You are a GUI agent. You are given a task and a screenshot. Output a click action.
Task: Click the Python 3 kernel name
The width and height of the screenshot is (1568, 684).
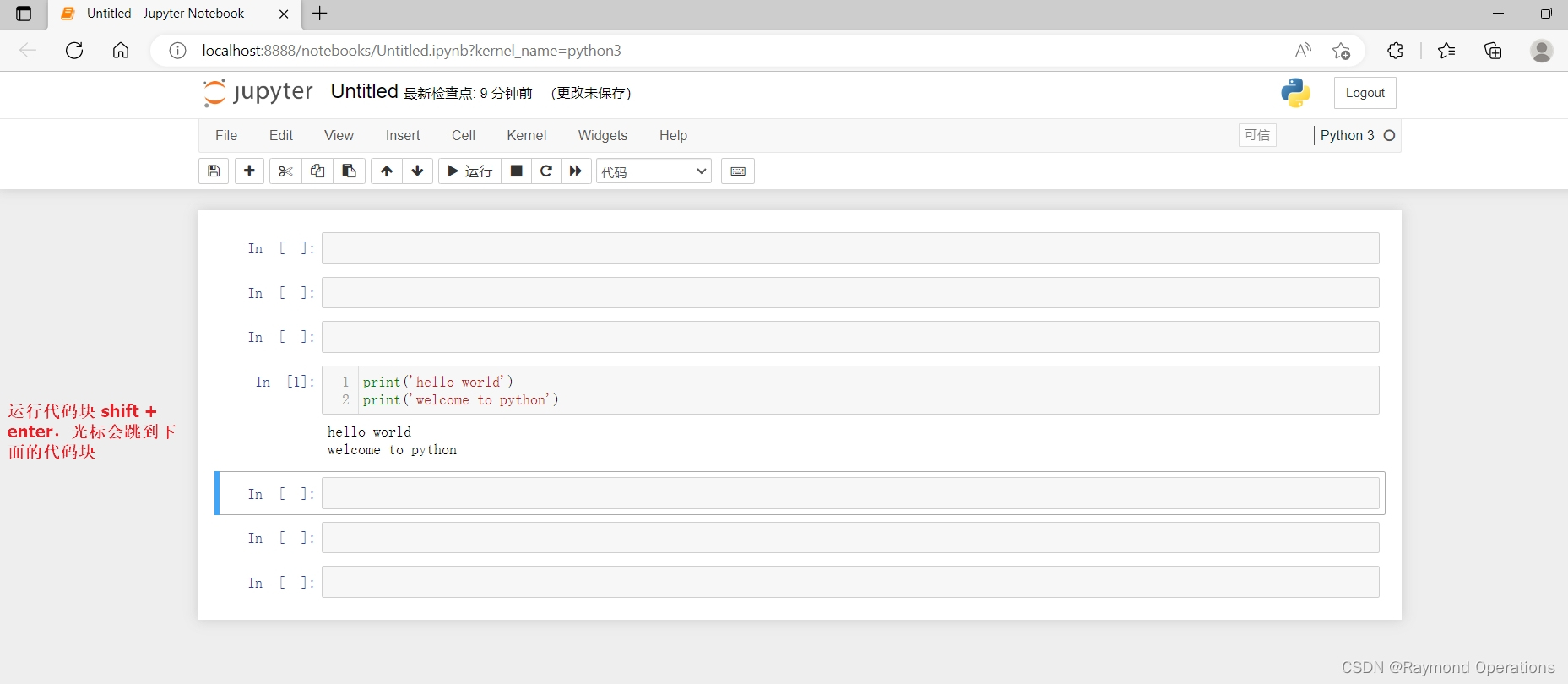click(x=1348, y=135)
